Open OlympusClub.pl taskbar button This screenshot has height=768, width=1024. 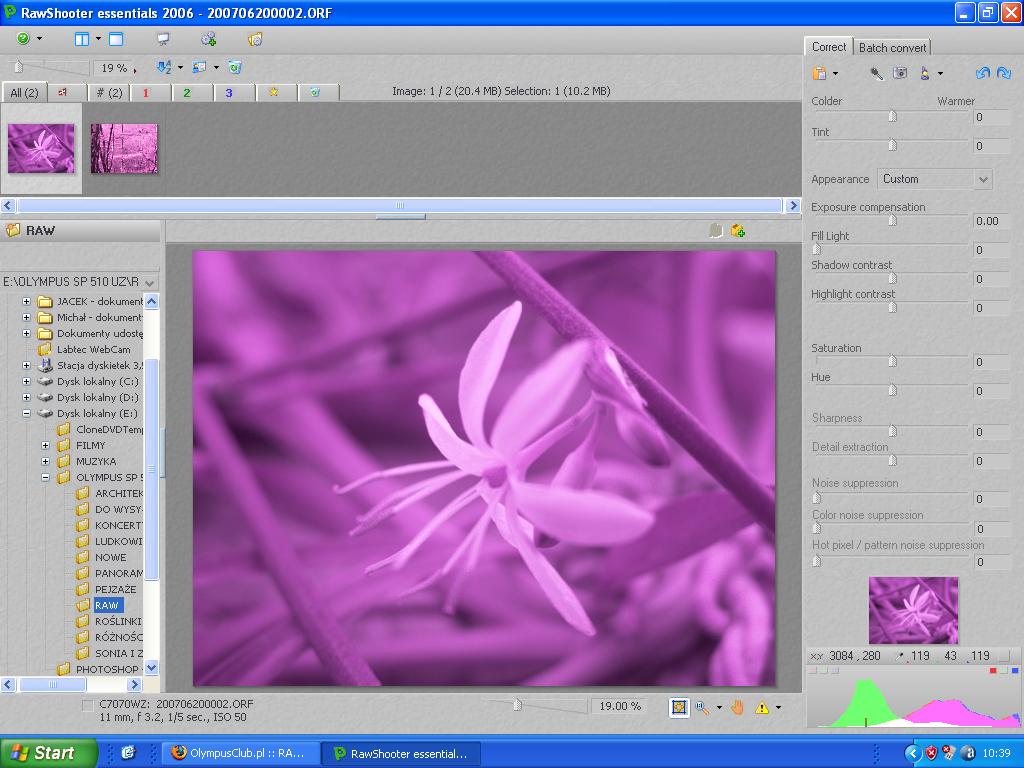coord(240,753)
